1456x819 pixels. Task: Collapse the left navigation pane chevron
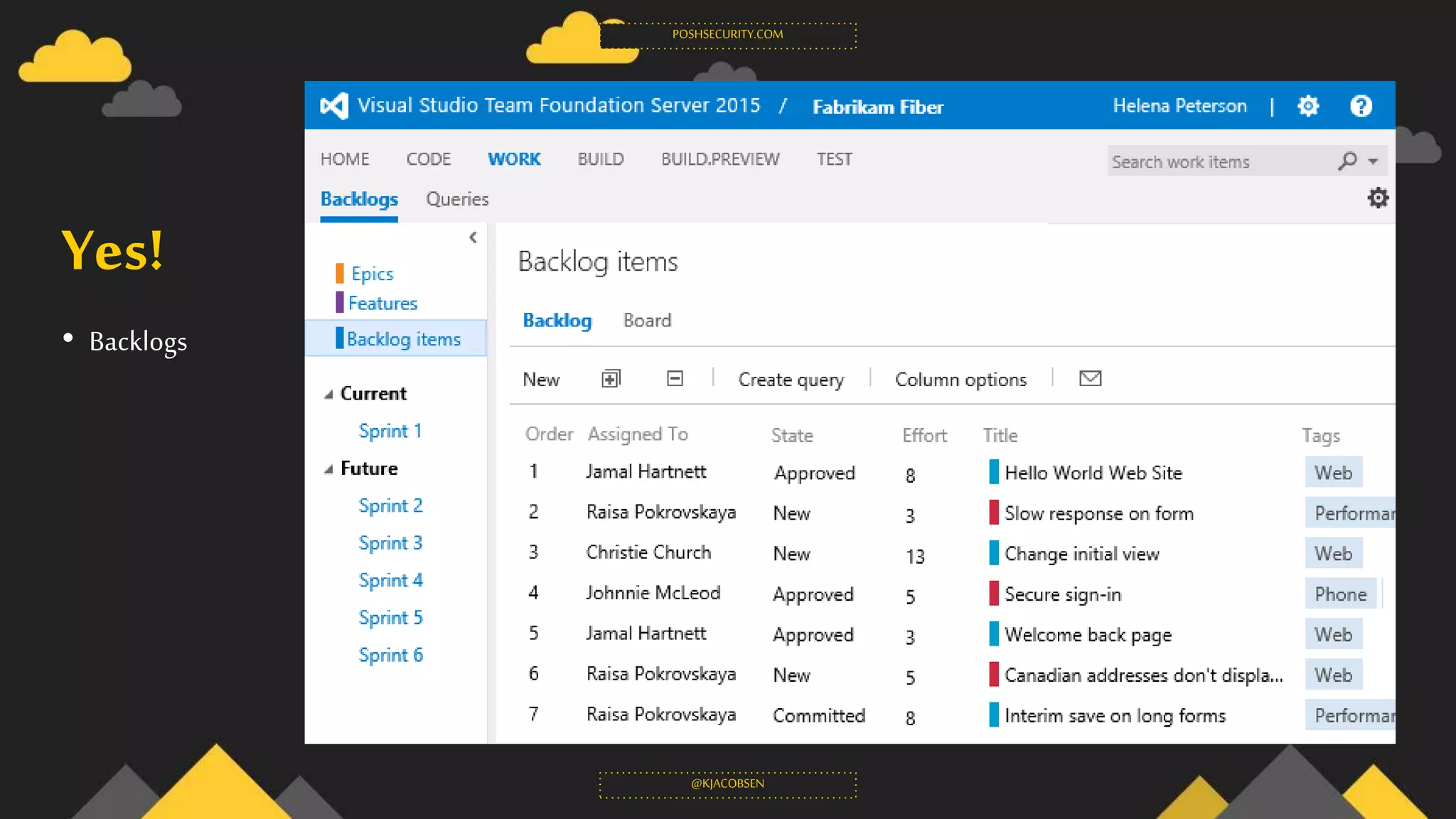pos(473,237)
